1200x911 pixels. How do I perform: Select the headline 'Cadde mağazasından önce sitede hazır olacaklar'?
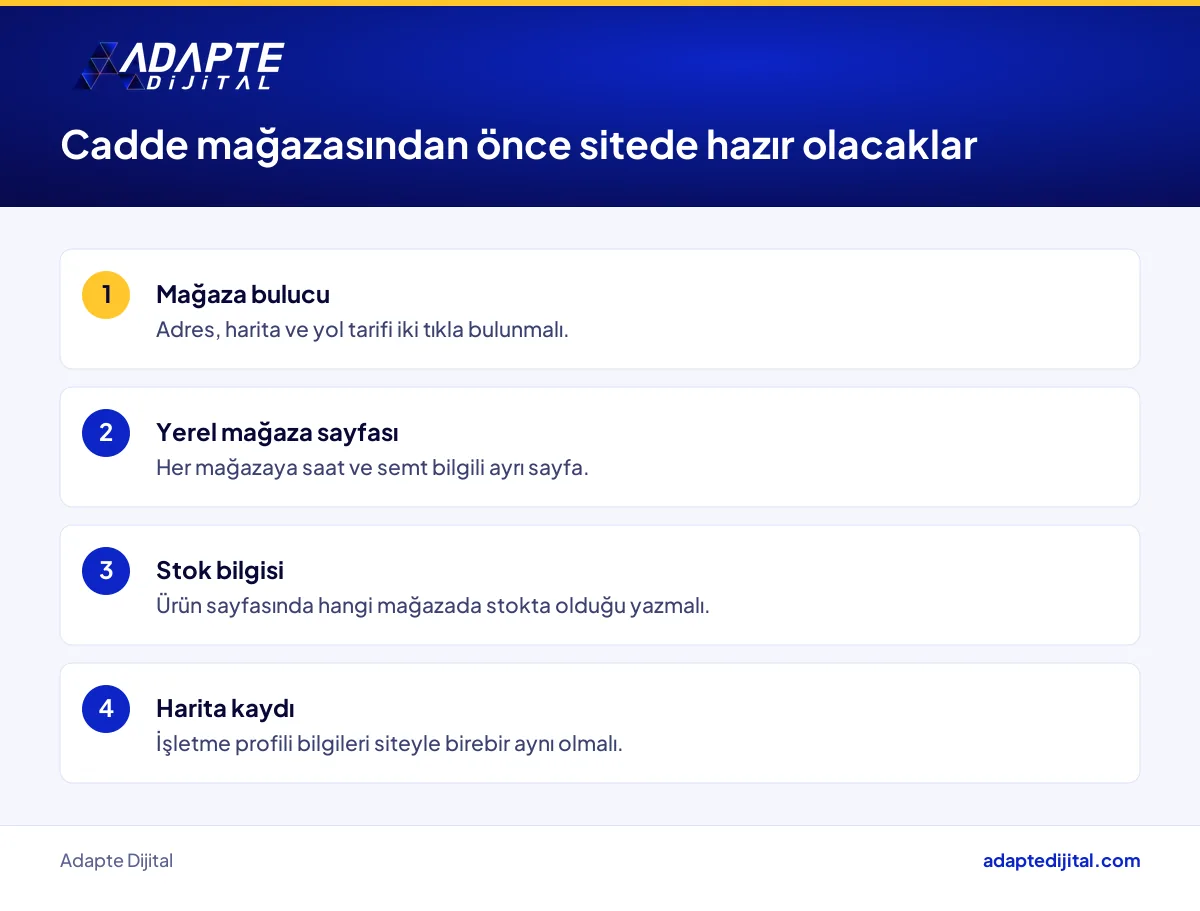[518, 146]
